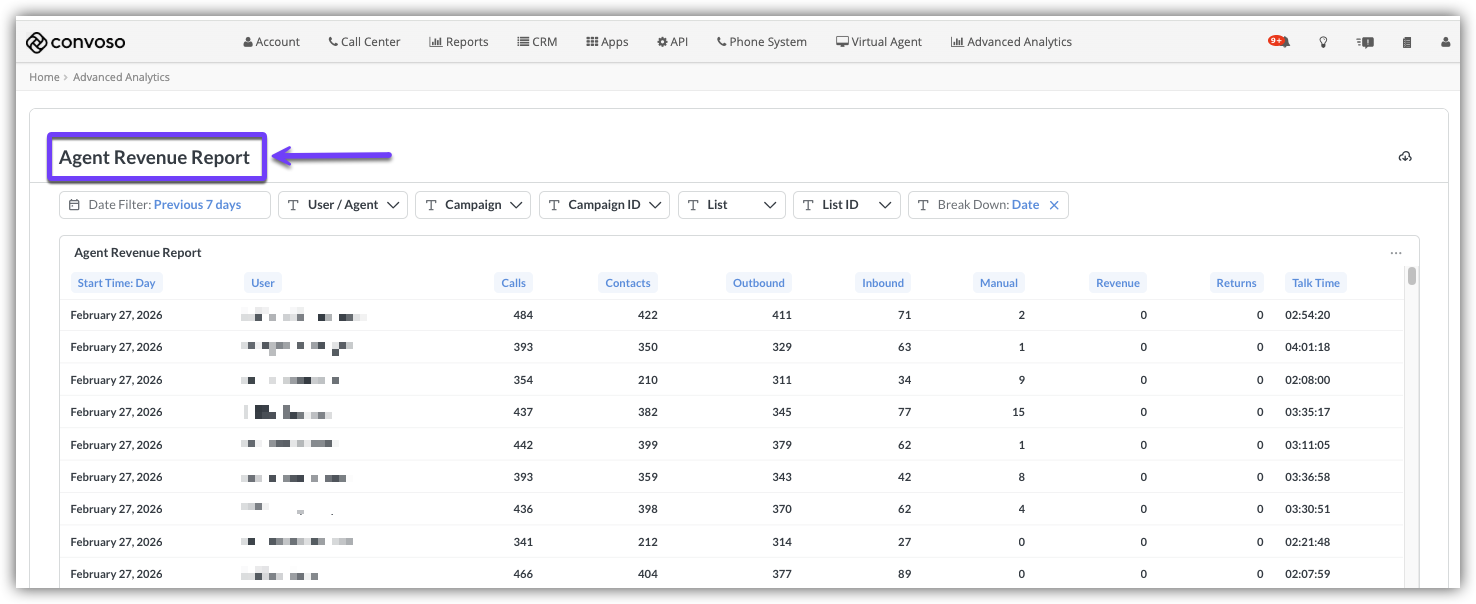
Task: Open the Advanced Analytics menu
Action: [x=1011, y=42]
